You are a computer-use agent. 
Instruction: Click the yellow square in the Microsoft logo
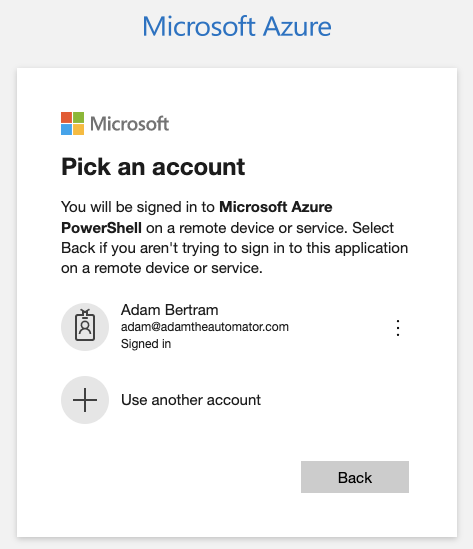[x=78, y=129]
